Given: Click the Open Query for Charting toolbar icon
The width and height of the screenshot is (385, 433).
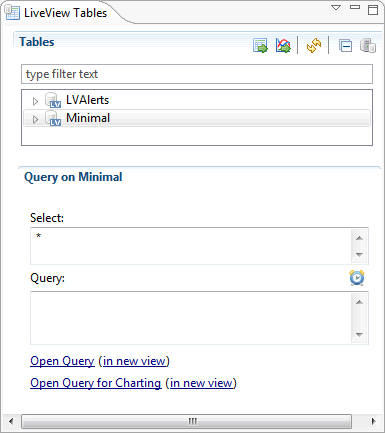Looking at the screenshot, I should (283, 45).
